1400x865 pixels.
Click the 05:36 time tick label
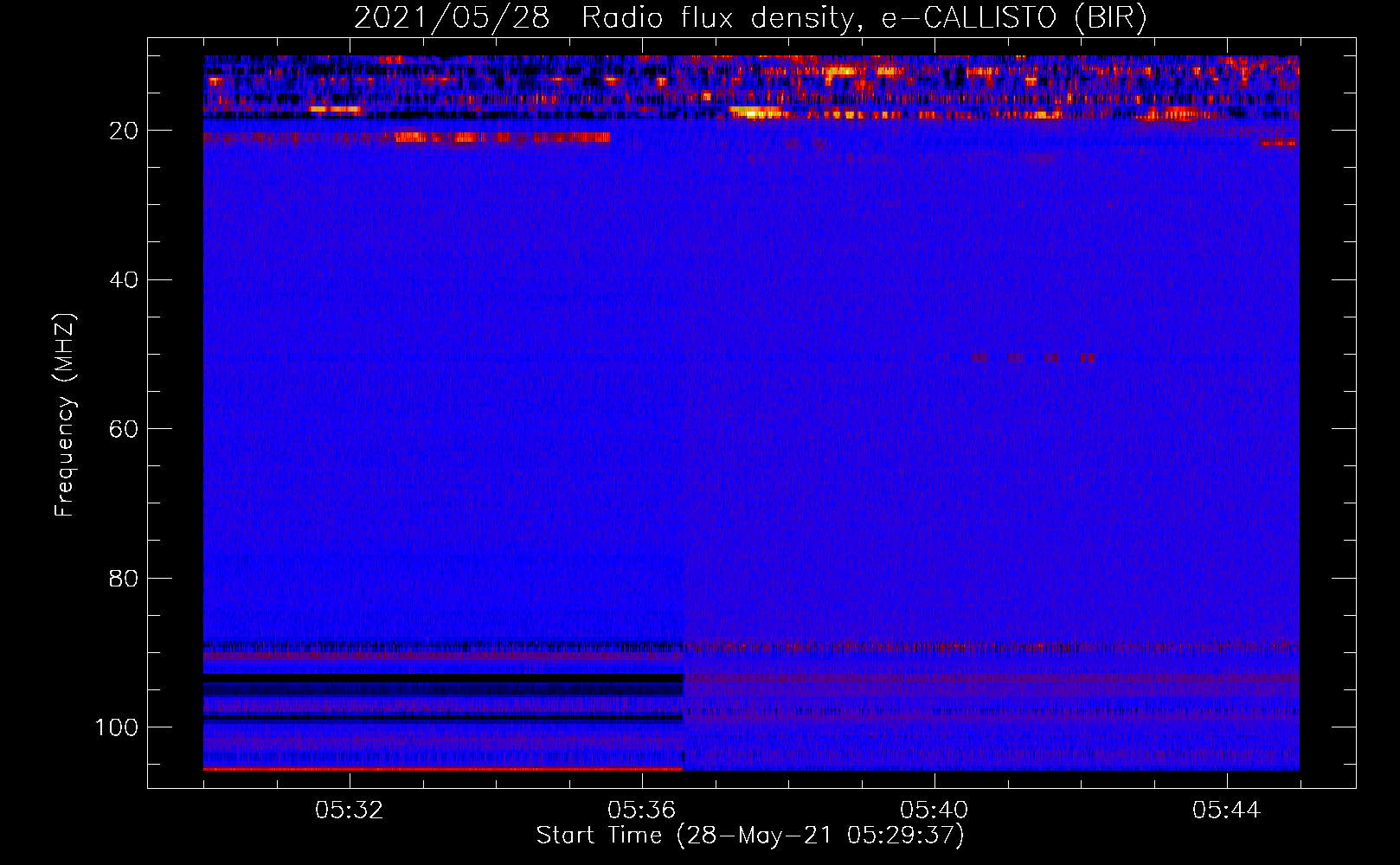pyautogui.click(x=642, y=811)
